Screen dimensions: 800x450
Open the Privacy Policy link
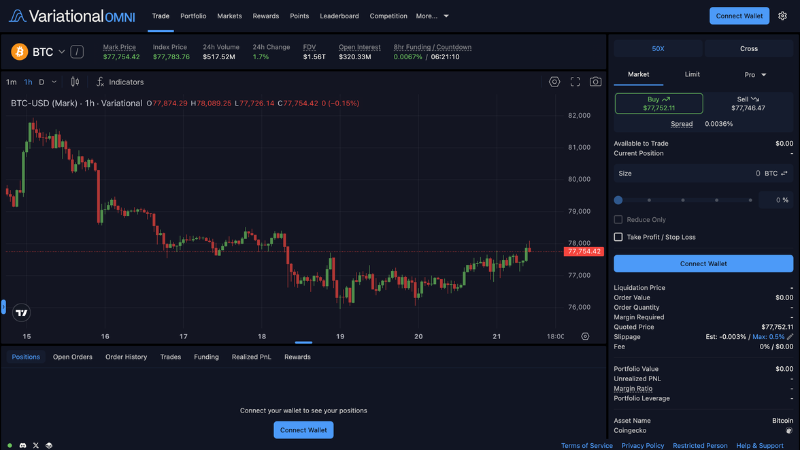(x=642, y=445)
